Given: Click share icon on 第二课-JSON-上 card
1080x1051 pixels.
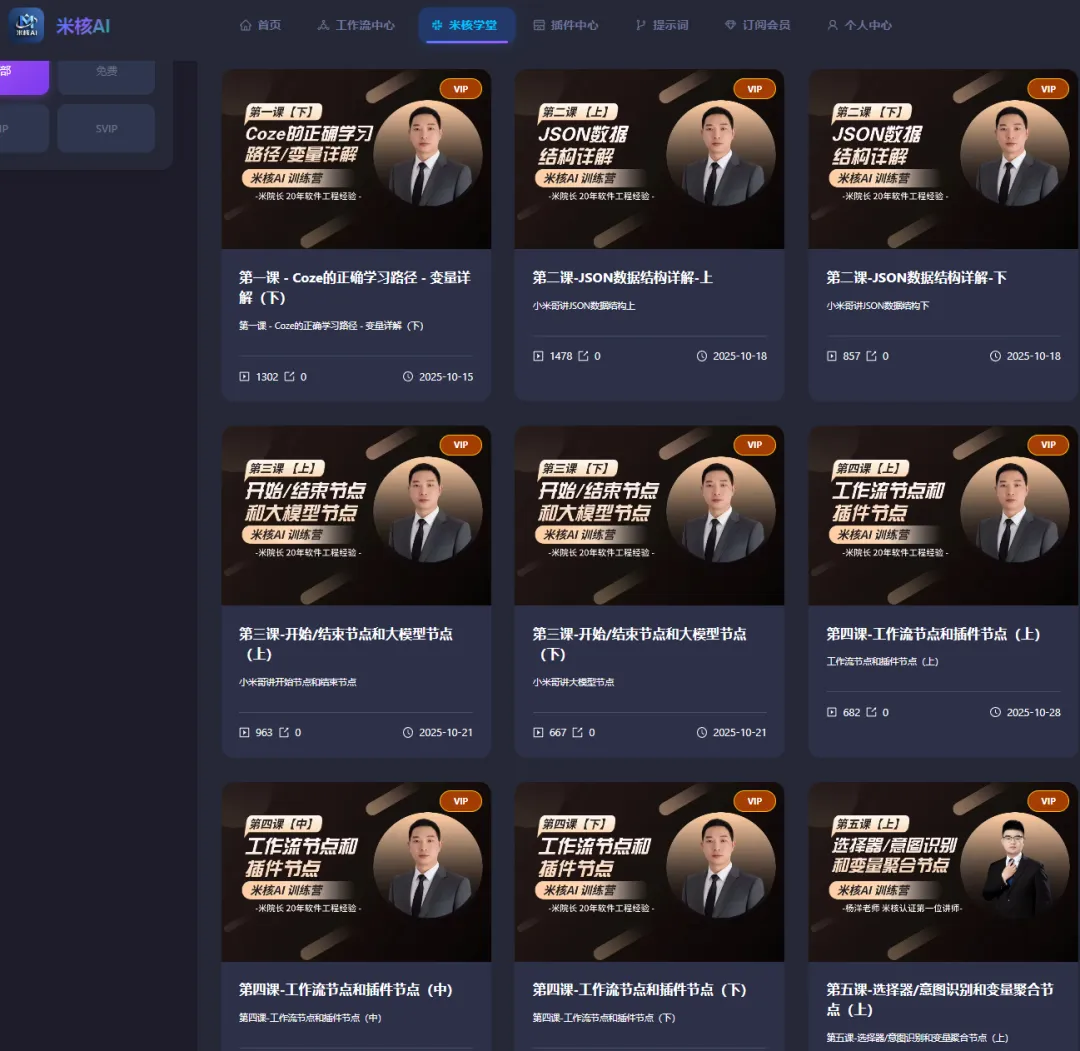Looking at the screenshot, I should [583, 356].
